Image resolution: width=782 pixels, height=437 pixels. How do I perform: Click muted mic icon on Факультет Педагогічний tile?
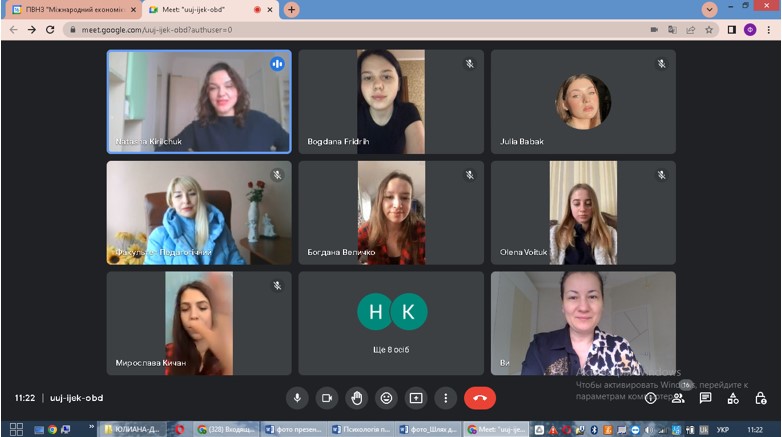coord(277,175)
